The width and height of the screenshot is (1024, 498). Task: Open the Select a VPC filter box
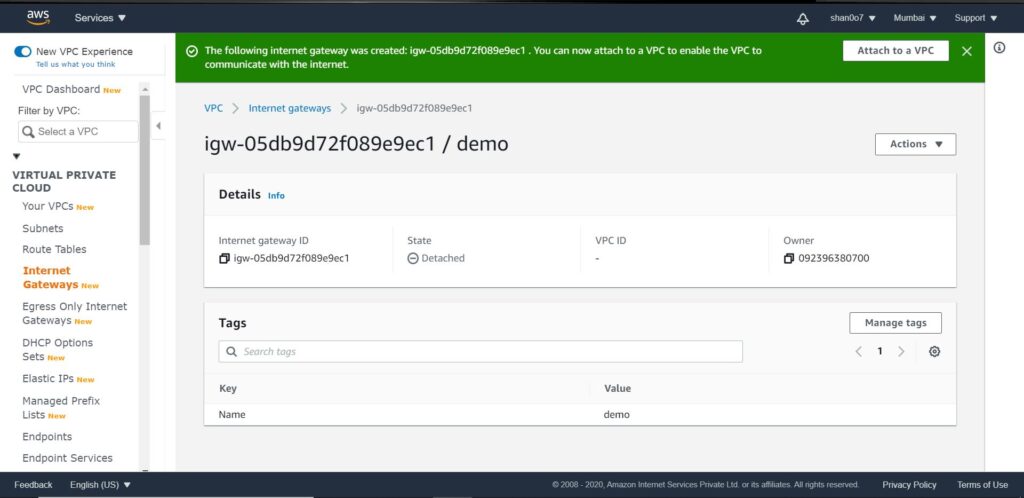pos(78,131)
